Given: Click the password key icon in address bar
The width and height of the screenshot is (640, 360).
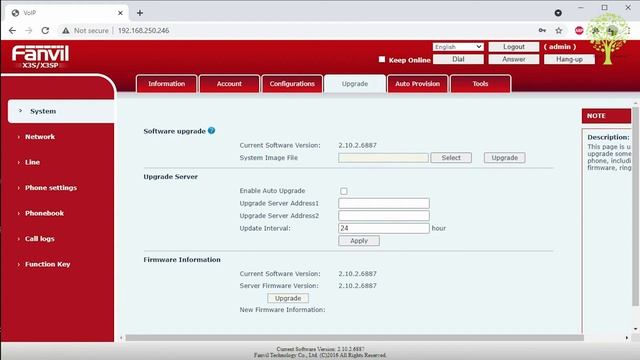Looking at the screenshot, I should click(542, 31).
